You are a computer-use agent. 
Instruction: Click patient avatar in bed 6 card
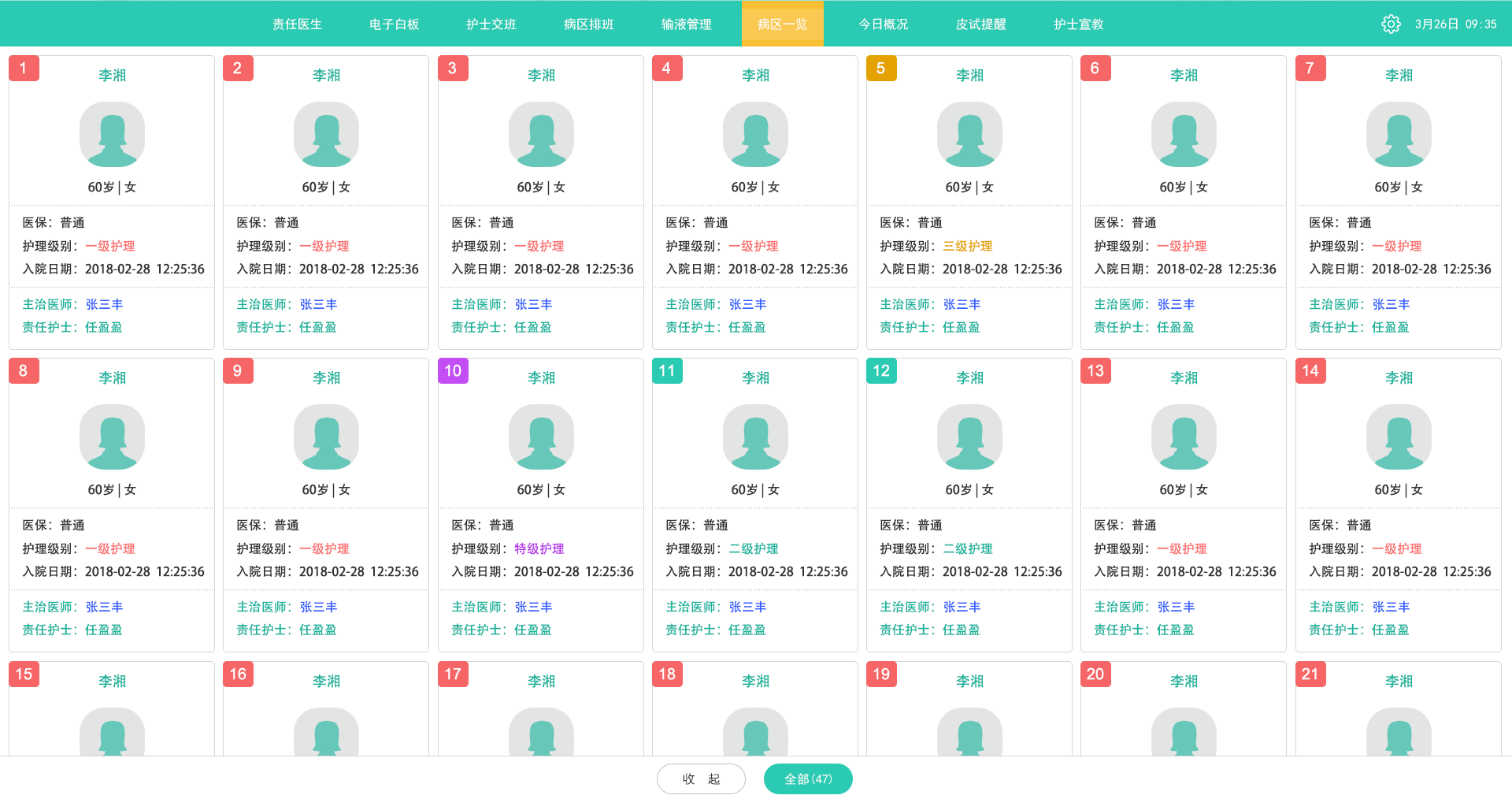pyautogui.click(x=1184, y=134)
